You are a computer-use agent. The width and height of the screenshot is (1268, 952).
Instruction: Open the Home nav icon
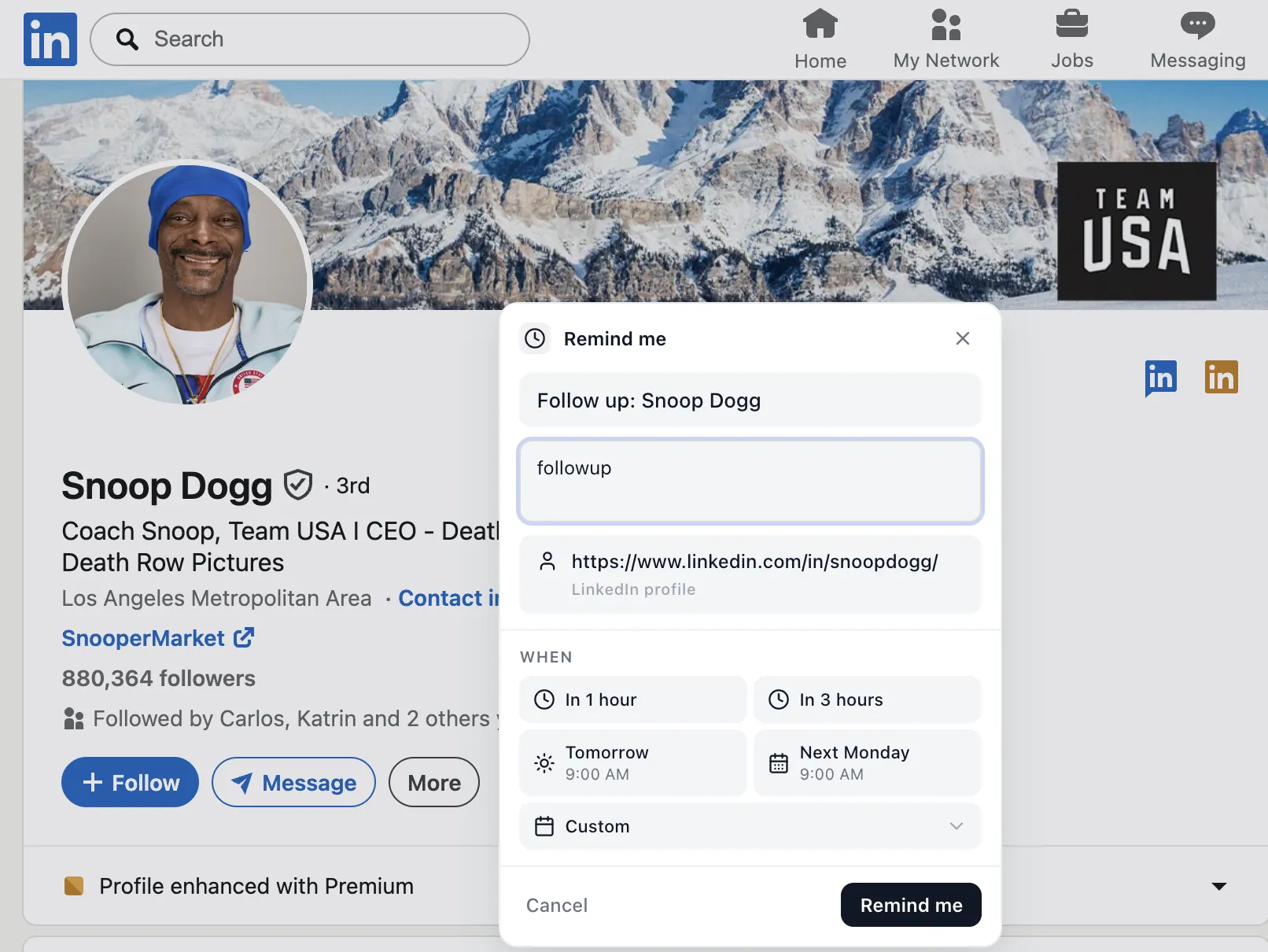tap(820, 39)
